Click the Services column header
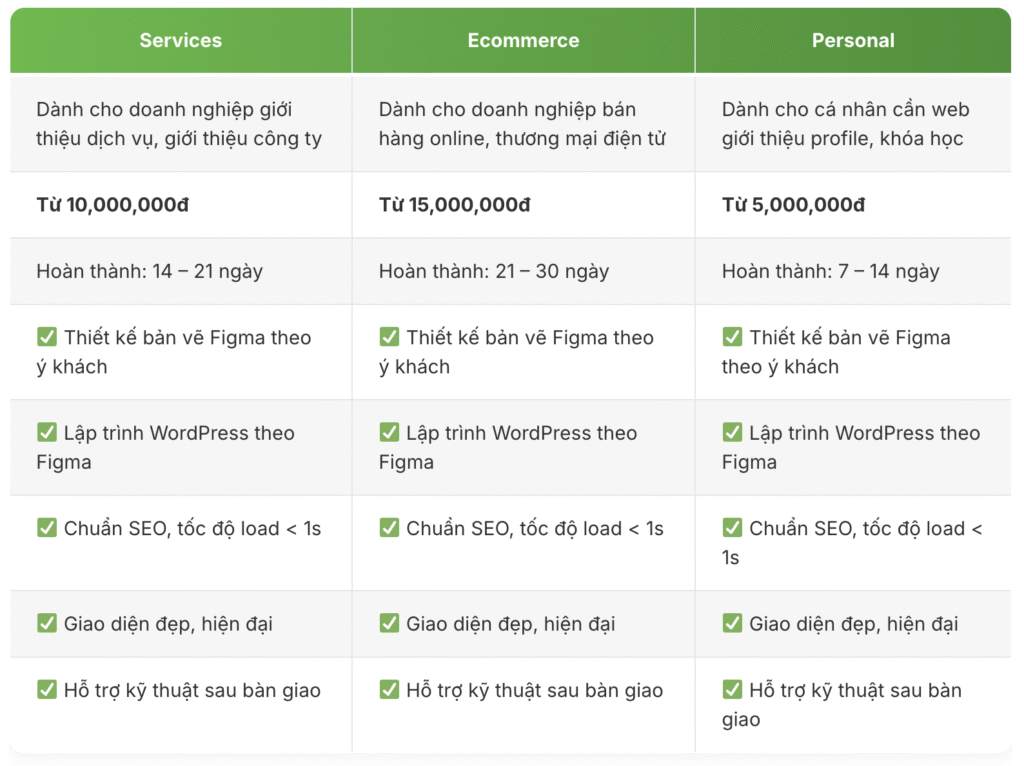 pyautogui.click(x=180, y=41)
